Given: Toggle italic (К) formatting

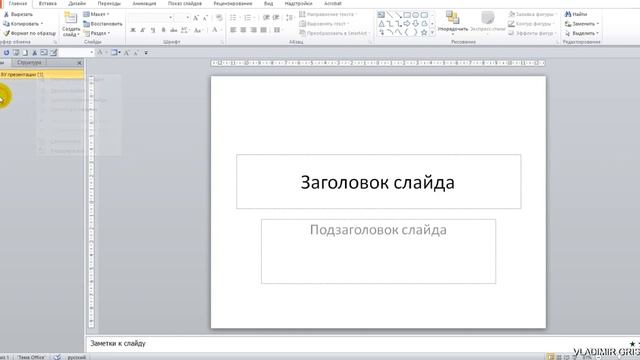Looking at the screenshot, I should click(x=142, y=30).
